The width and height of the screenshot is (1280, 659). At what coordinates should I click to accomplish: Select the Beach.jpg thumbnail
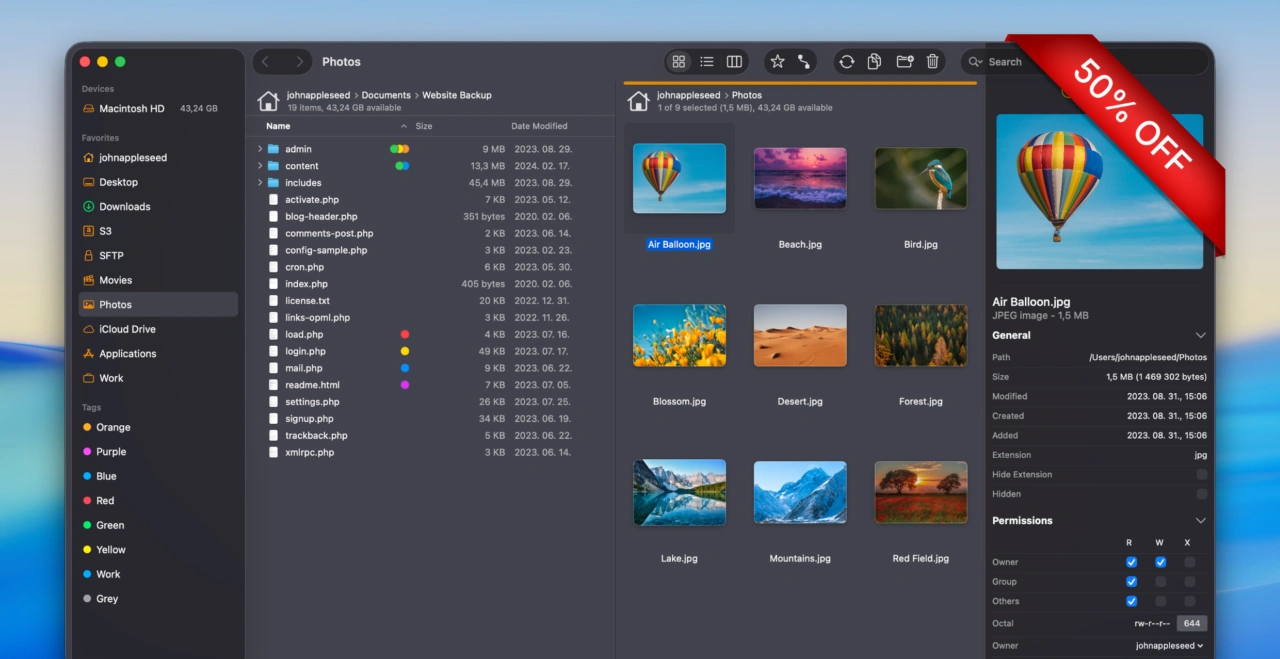(x=800, y=178)
